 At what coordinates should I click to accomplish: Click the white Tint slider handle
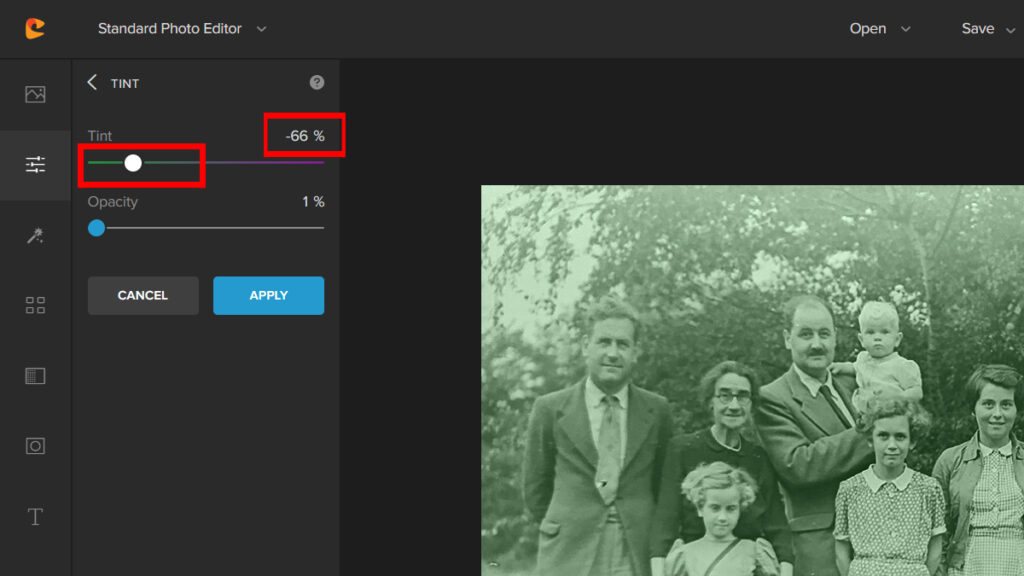(133, 163)
